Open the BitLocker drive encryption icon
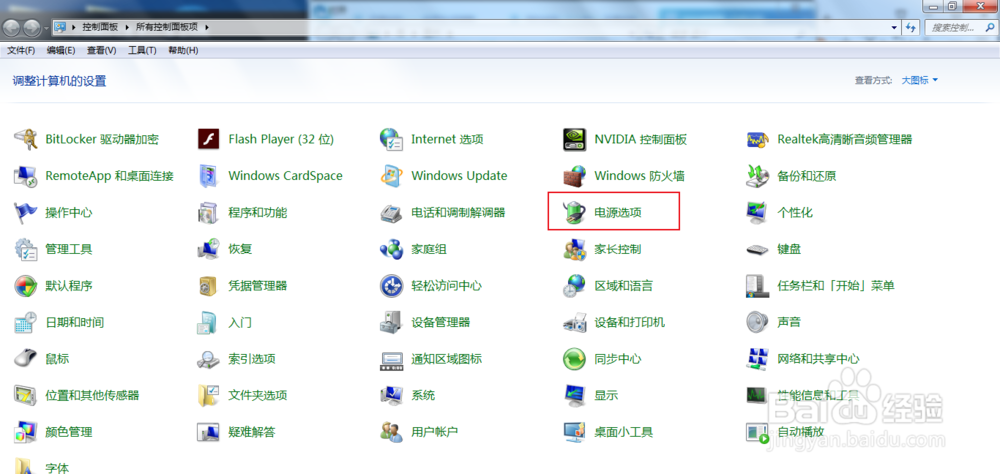 point(26,139)
